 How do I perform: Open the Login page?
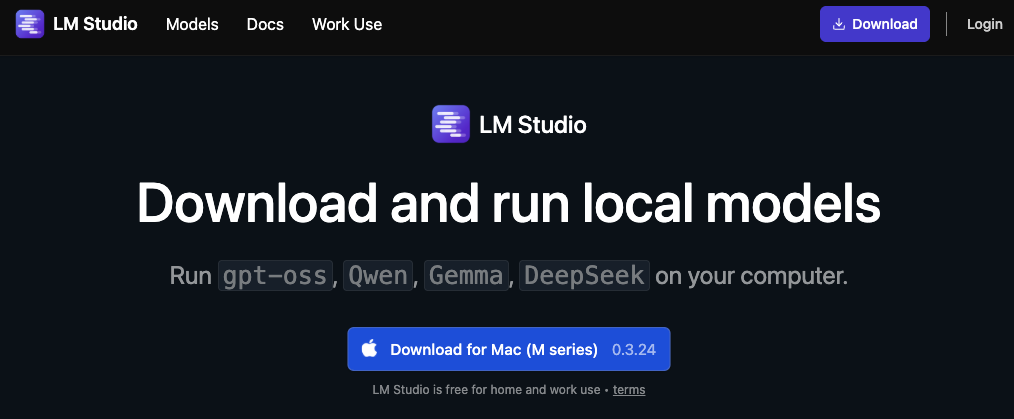coord(984,25)
